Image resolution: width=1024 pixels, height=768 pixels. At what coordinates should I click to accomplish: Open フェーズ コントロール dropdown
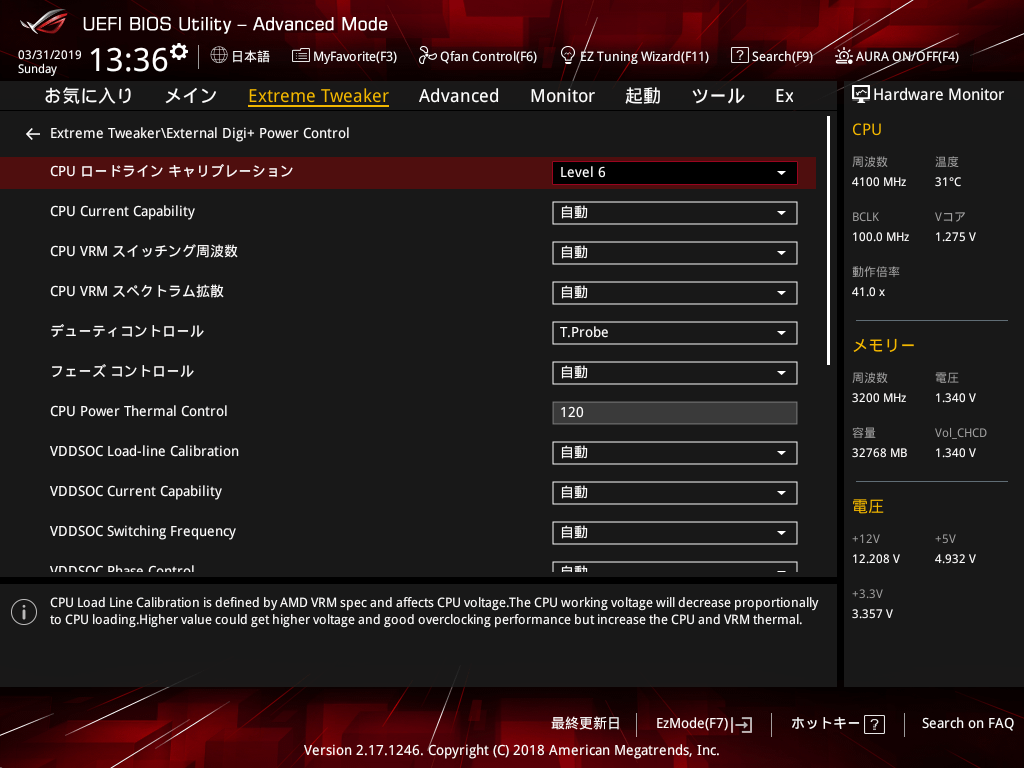tap(675, 373)
